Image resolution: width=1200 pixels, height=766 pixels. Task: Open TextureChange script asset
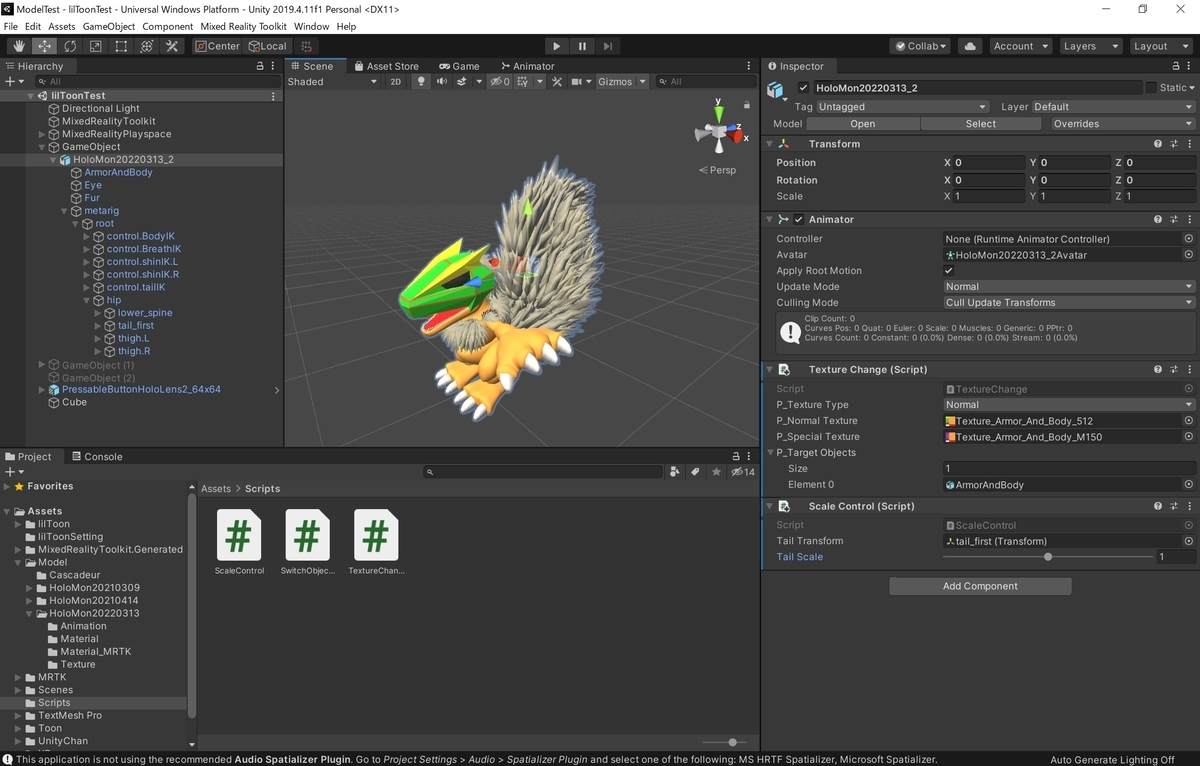[375, 542]
